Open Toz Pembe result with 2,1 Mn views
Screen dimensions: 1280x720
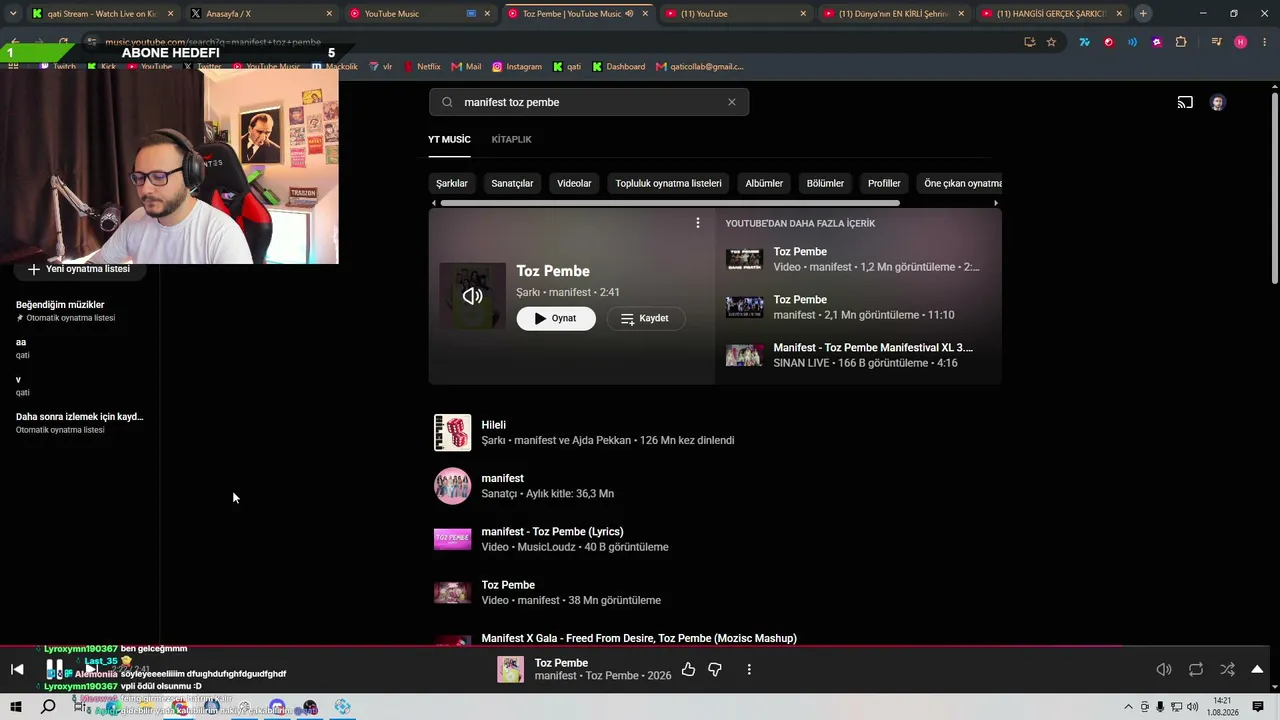click(x=858, y=308)
